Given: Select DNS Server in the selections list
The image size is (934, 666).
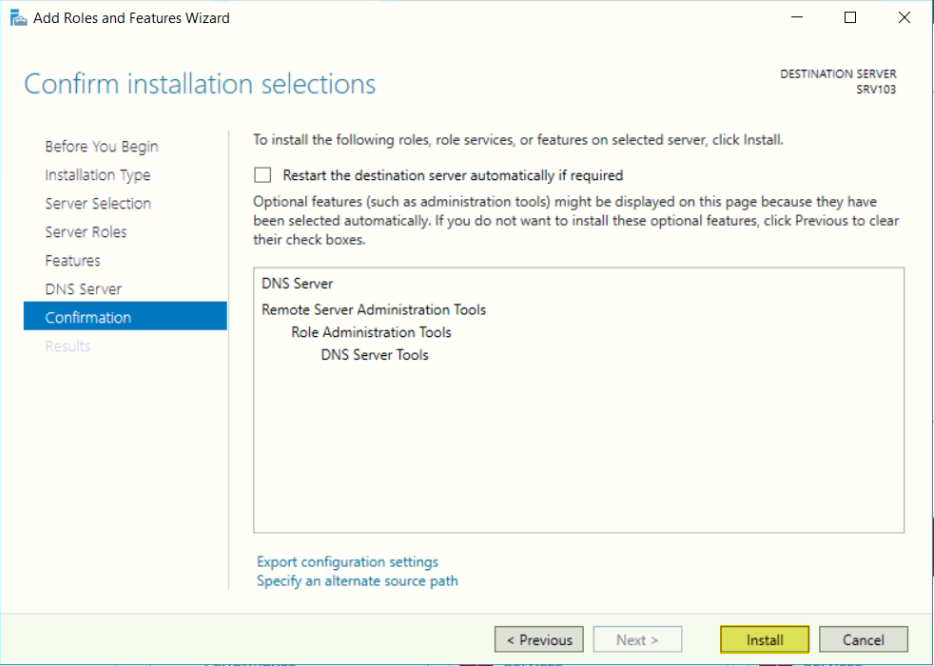Looking at the screenshot, I should [x=297, y=284].
